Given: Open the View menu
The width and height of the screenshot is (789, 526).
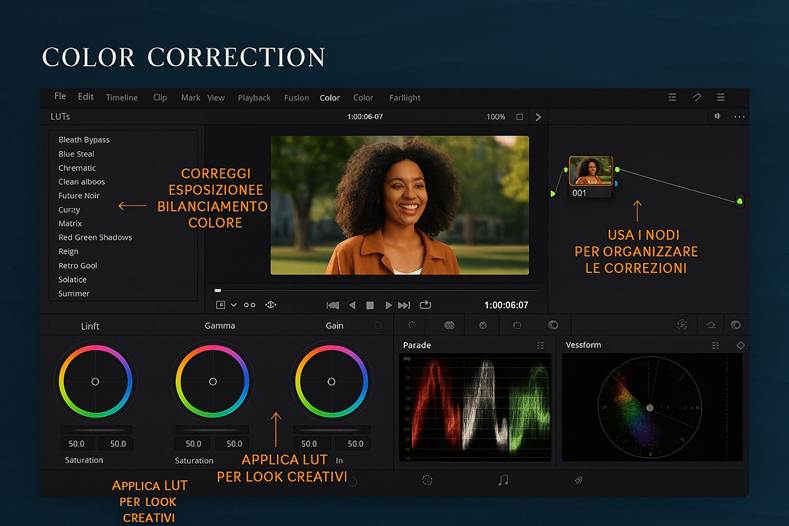Looking at the screenshot, I should pos(216,98).
